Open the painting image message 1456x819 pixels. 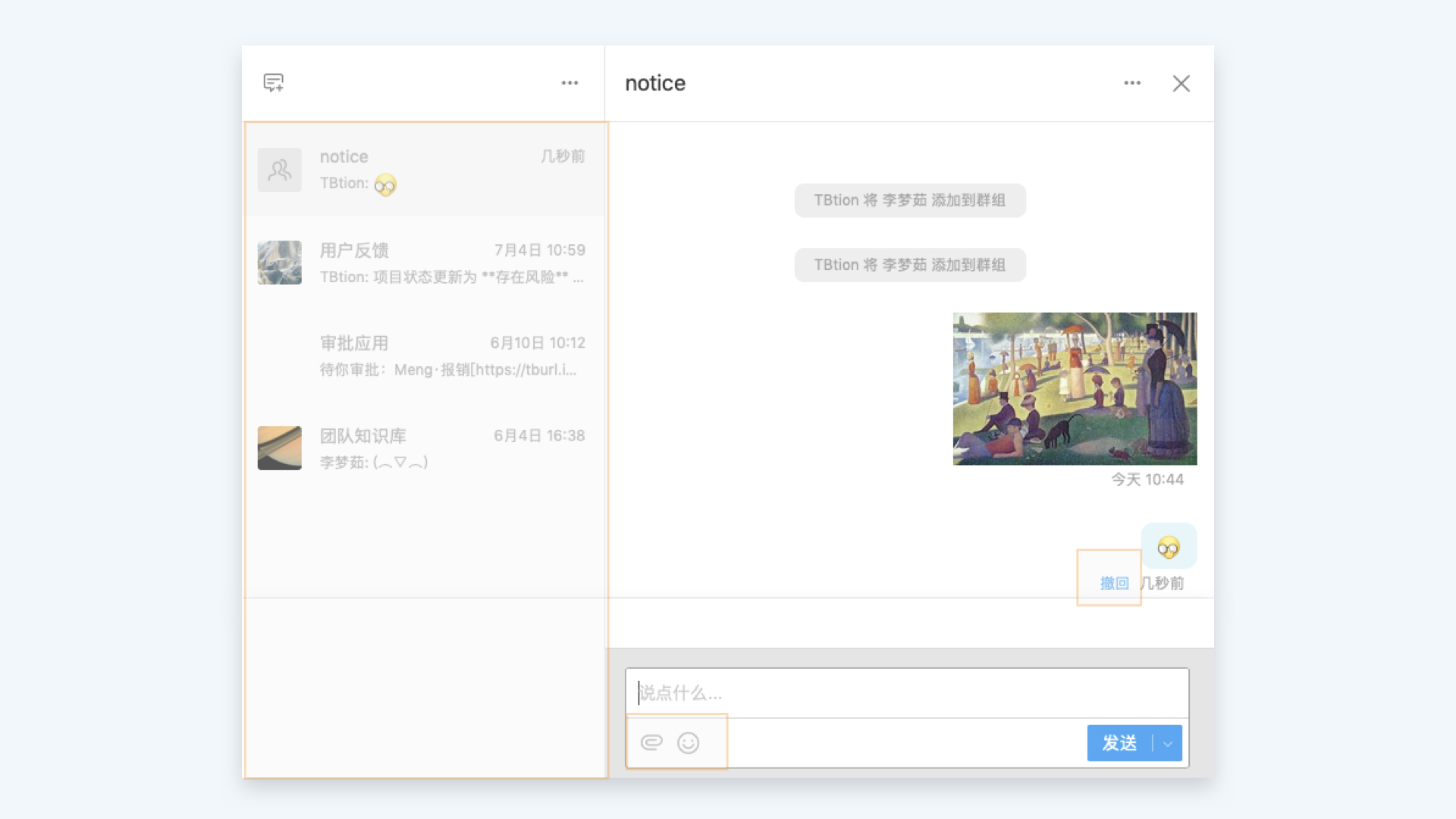[1075, 388]
